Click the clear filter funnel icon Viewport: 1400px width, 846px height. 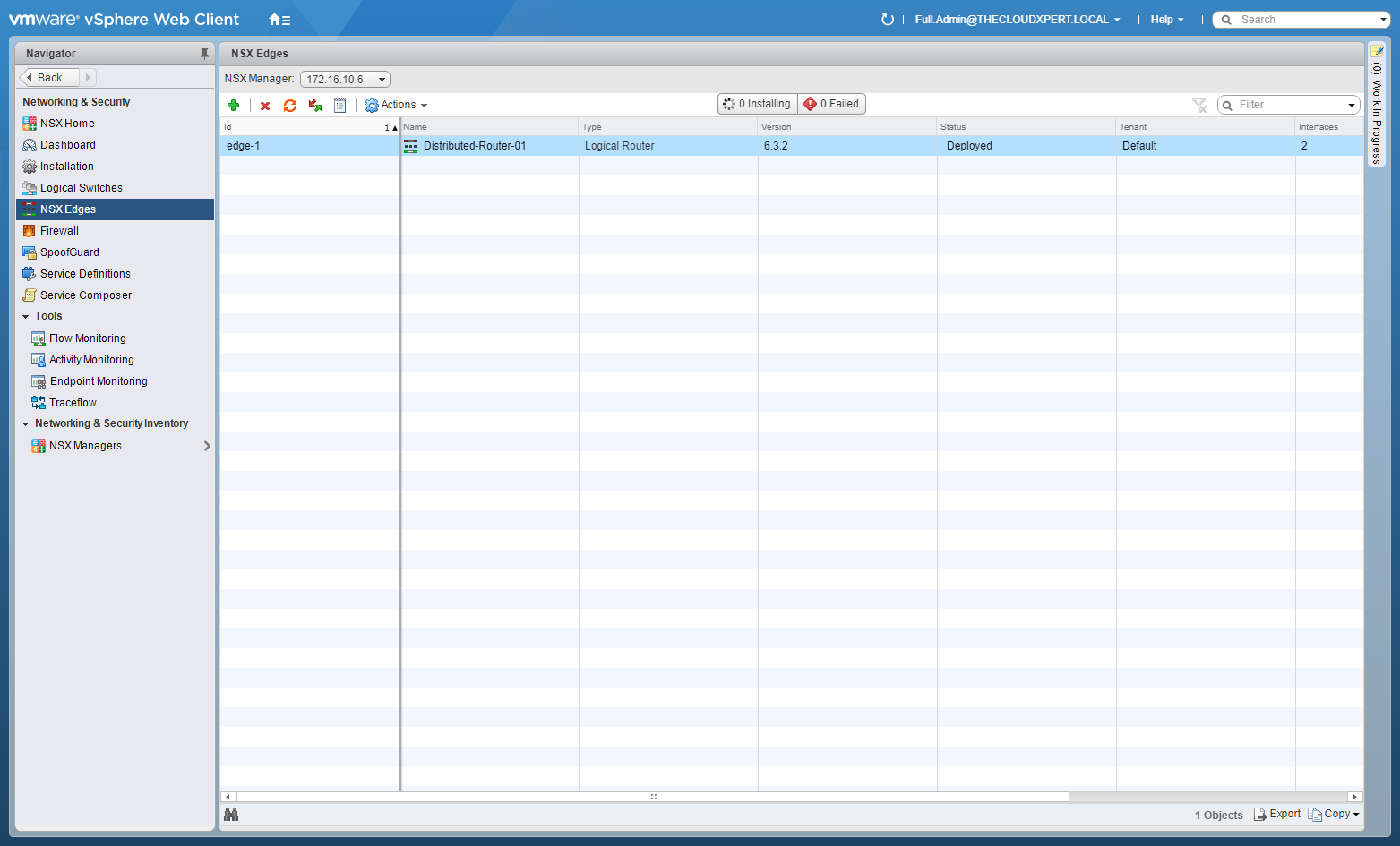(1199, 106)
